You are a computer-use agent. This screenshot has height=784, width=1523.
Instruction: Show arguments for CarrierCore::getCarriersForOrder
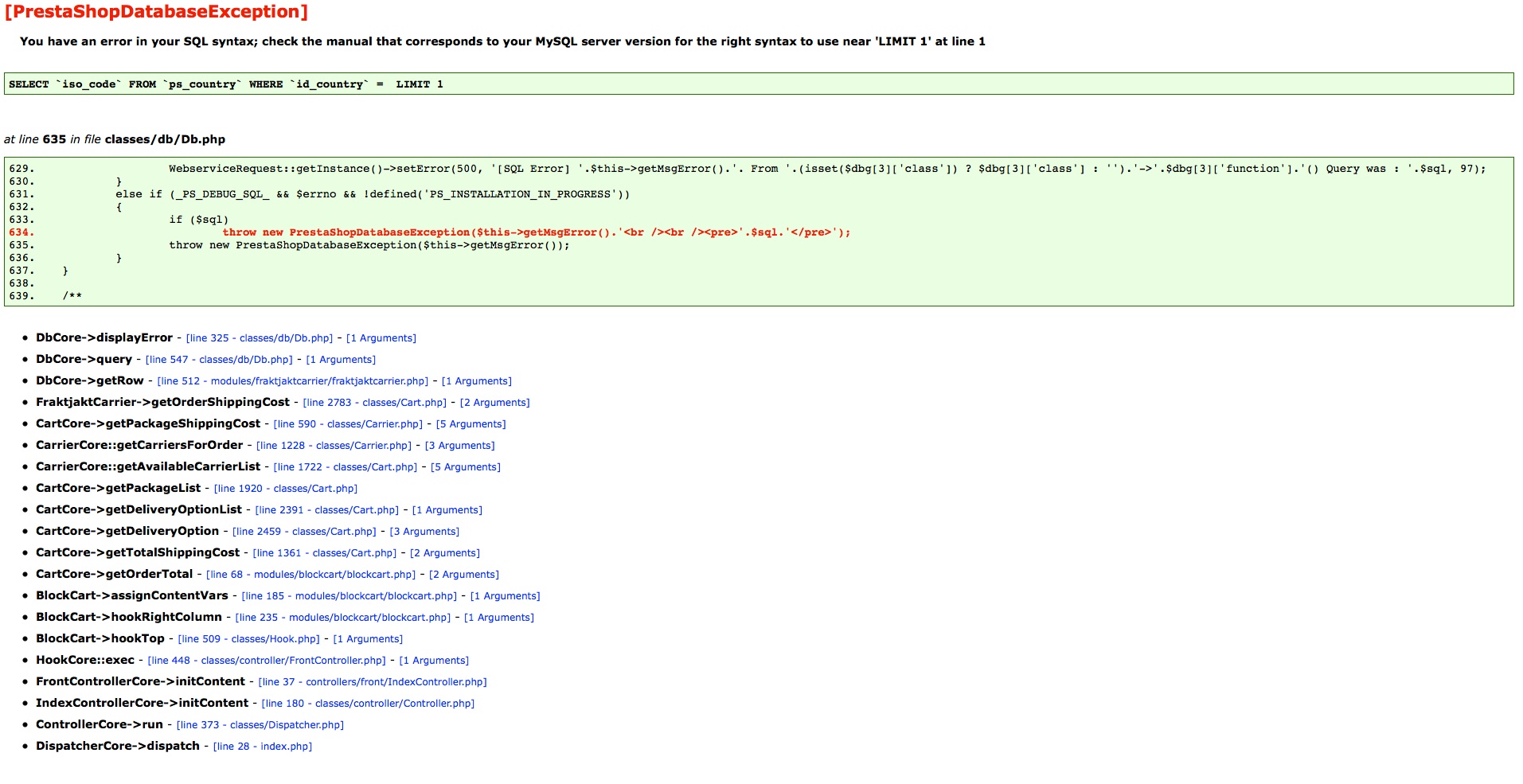460,446
